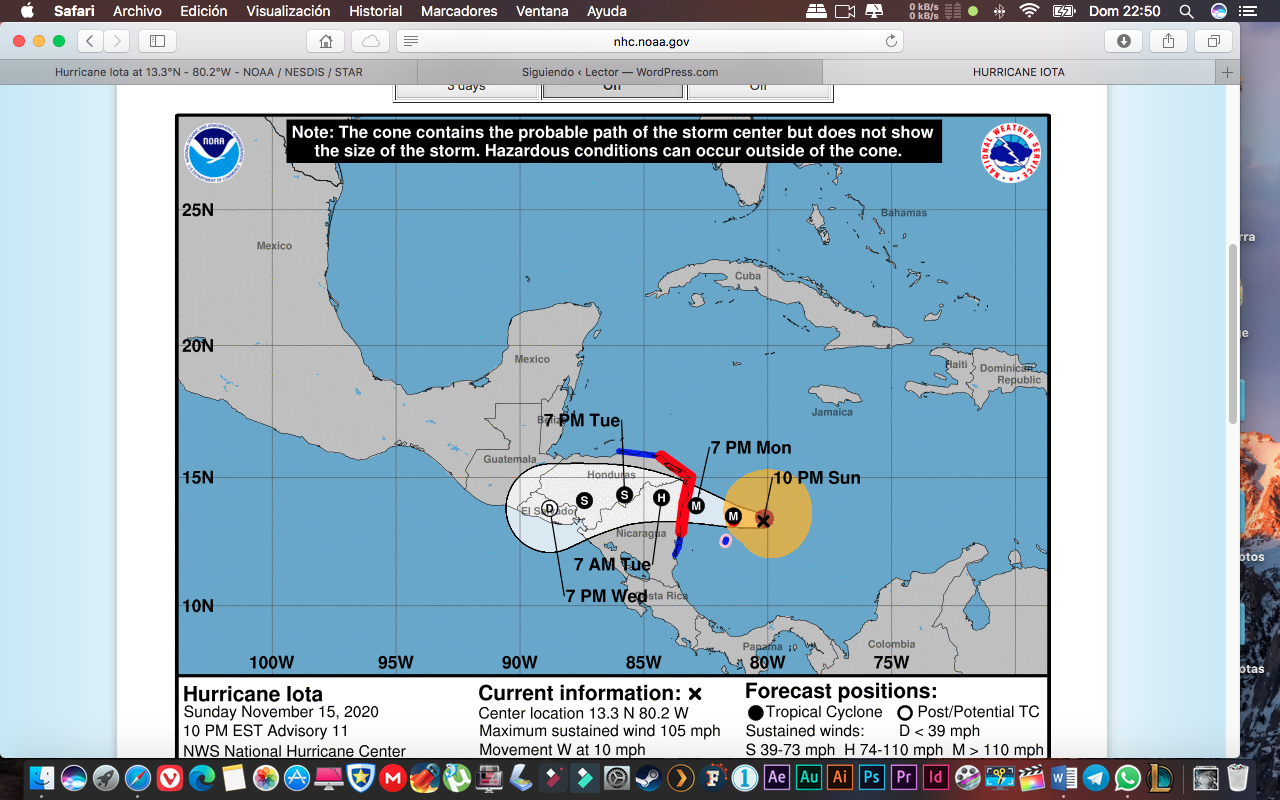
Task: Reload the nhc.noaa.gov page
Action: click(890, 41)
